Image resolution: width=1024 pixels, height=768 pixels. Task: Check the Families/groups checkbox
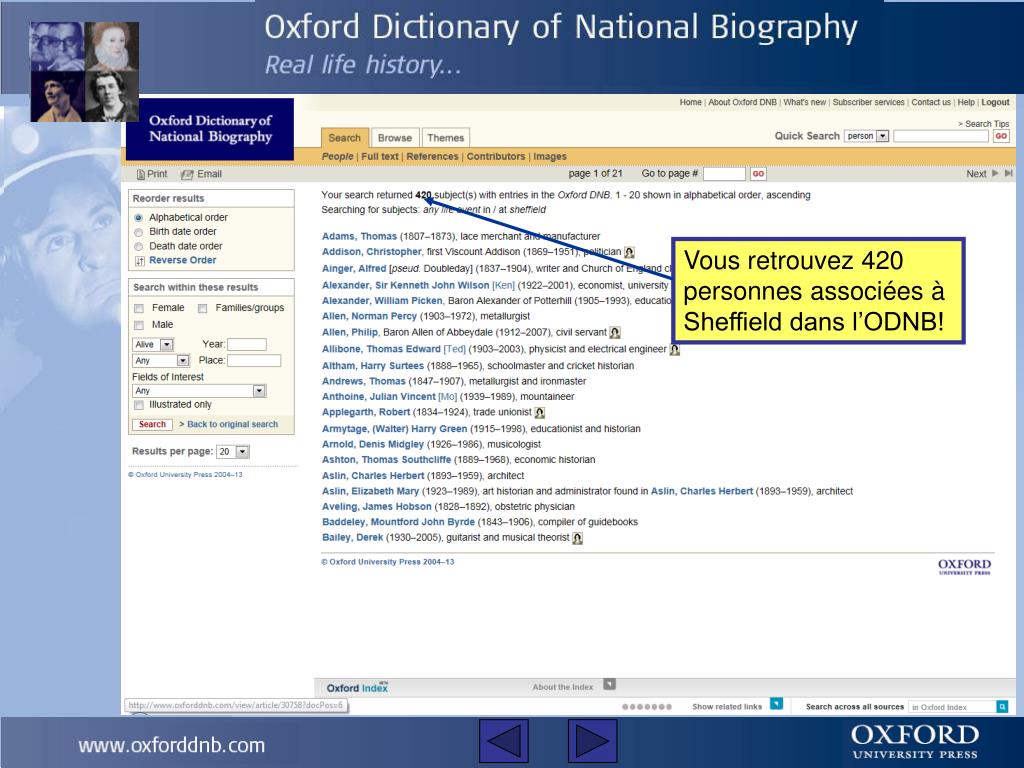coord(202,308)
